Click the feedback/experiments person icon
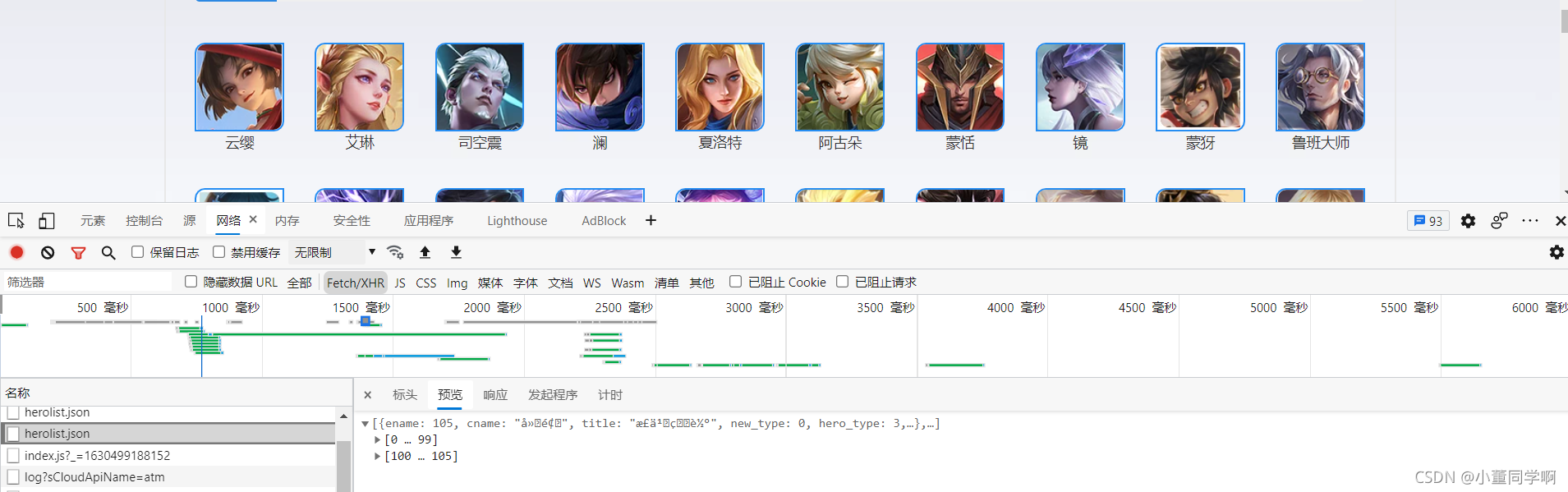The height and width of the screenshot is (492, 1568). point(1499,221)
